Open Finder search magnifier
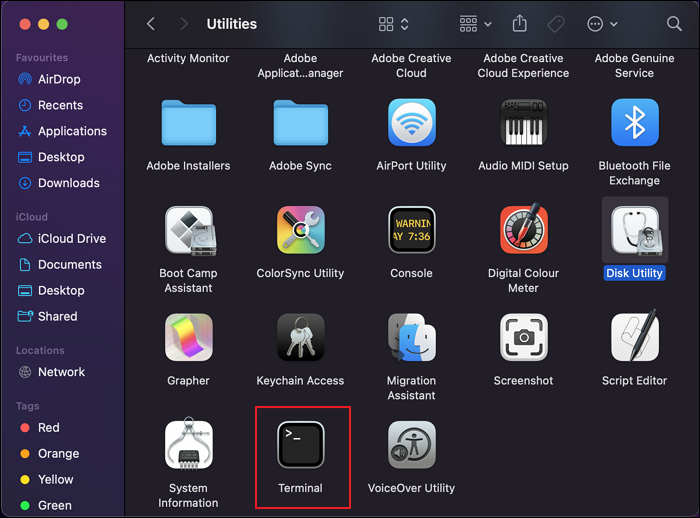Viewport: 700px width, 518px height. click(674, 24)
